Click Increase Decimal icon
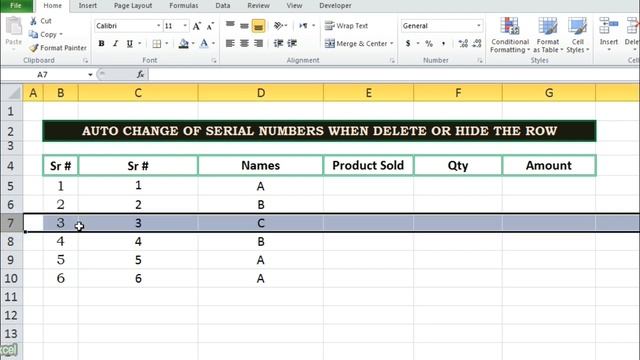Viewport: 640px width, 360px height. pyautogui.click(x=463, y=43)
